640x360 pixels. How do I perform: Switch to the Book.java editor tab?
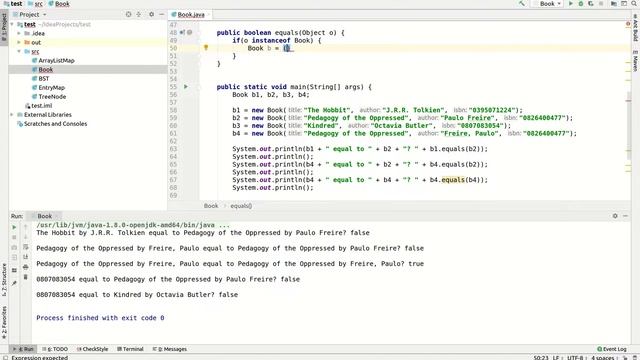coord(191,15)
